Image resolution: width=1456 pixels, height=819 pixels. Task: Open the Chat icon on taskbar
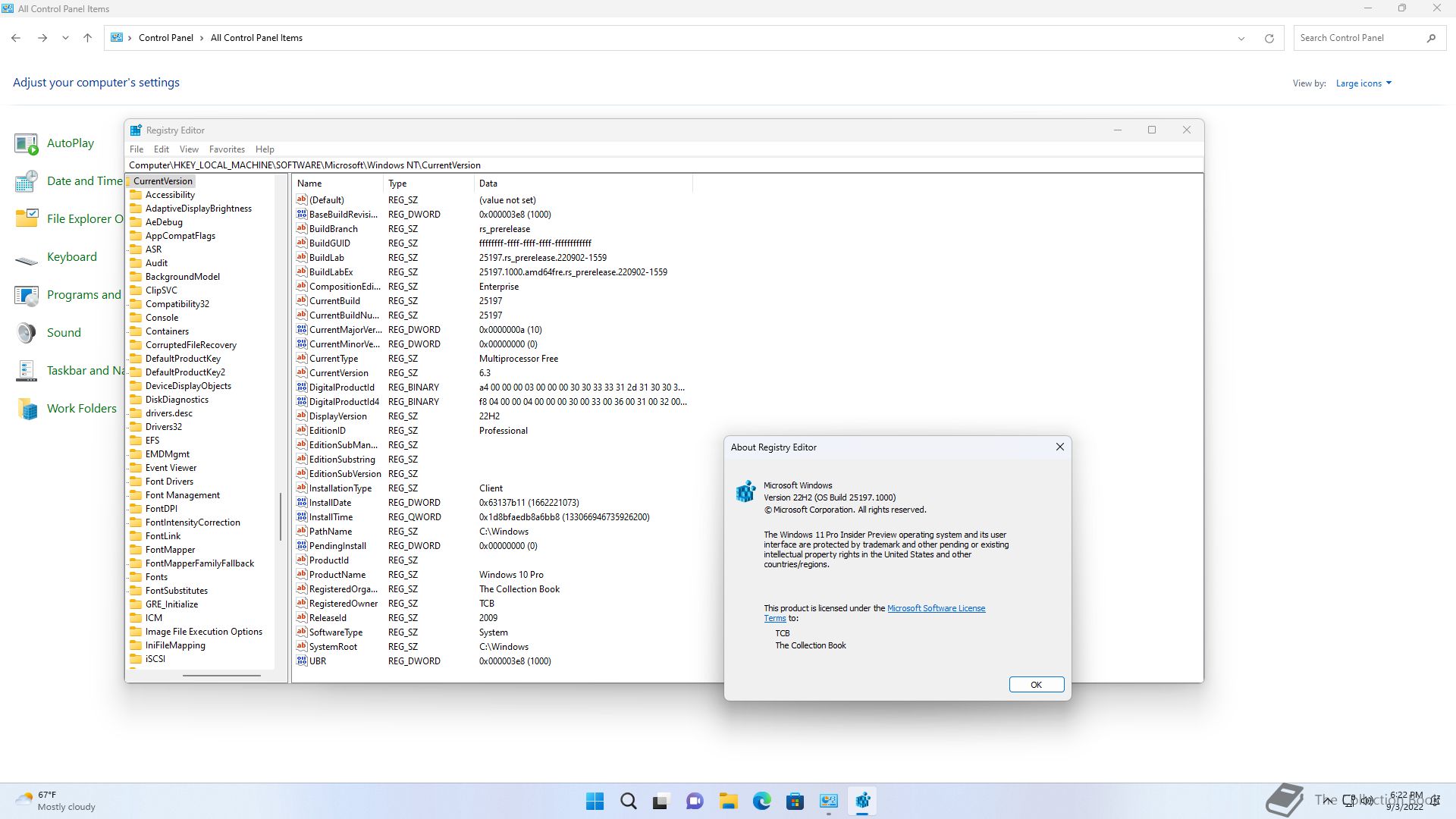coord(695,801)
